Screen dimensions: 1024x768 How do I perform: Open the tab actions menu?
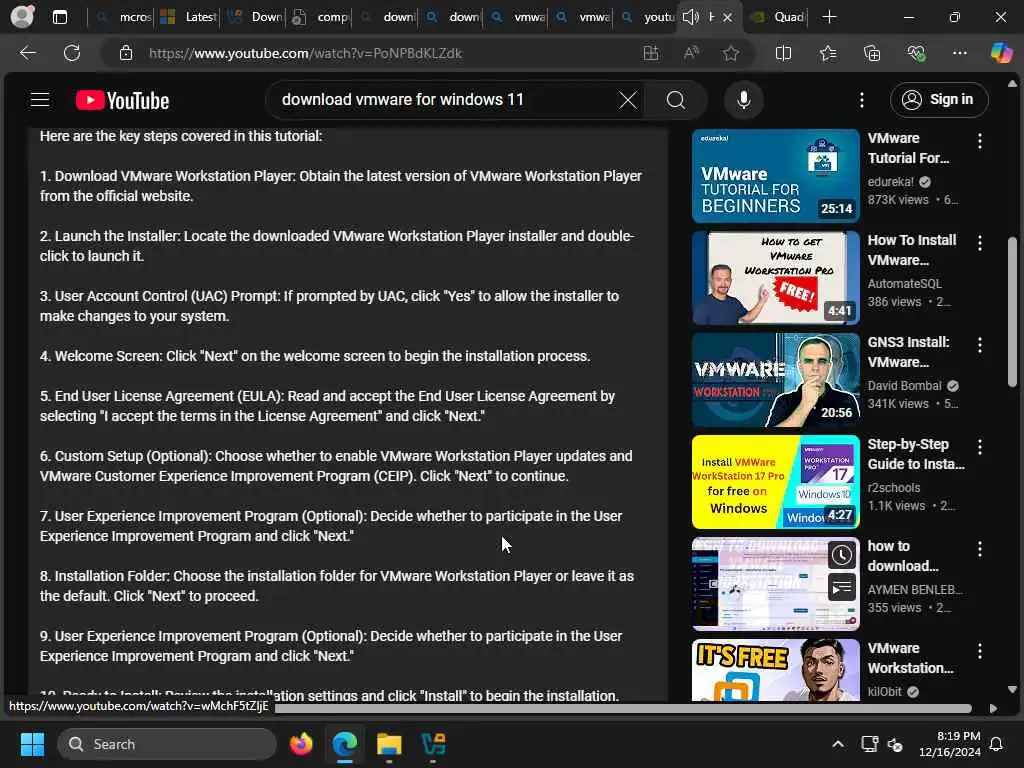point(59,17)
